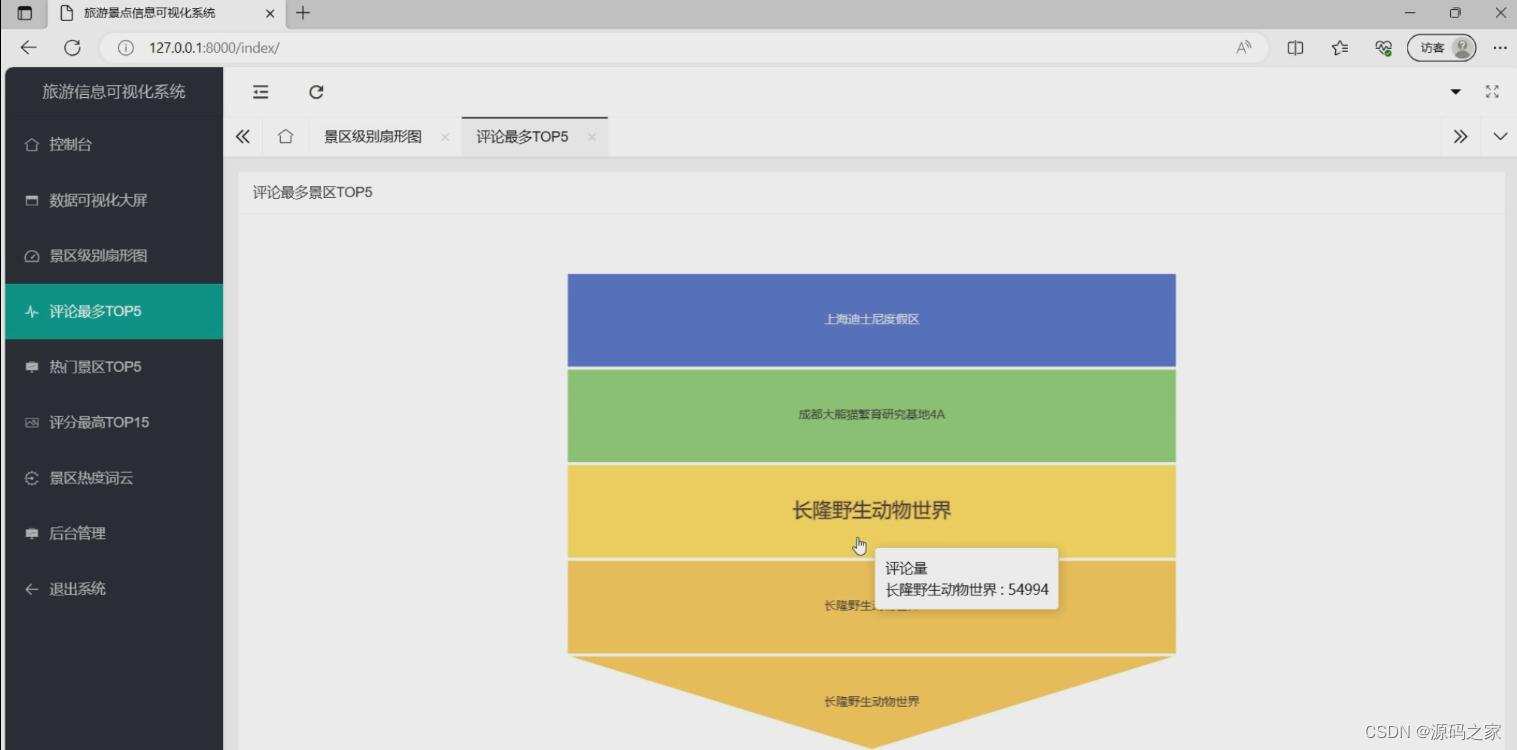Open 后台管理 in the sidebar
The image size is (1517, 750).
coord(114,533)
